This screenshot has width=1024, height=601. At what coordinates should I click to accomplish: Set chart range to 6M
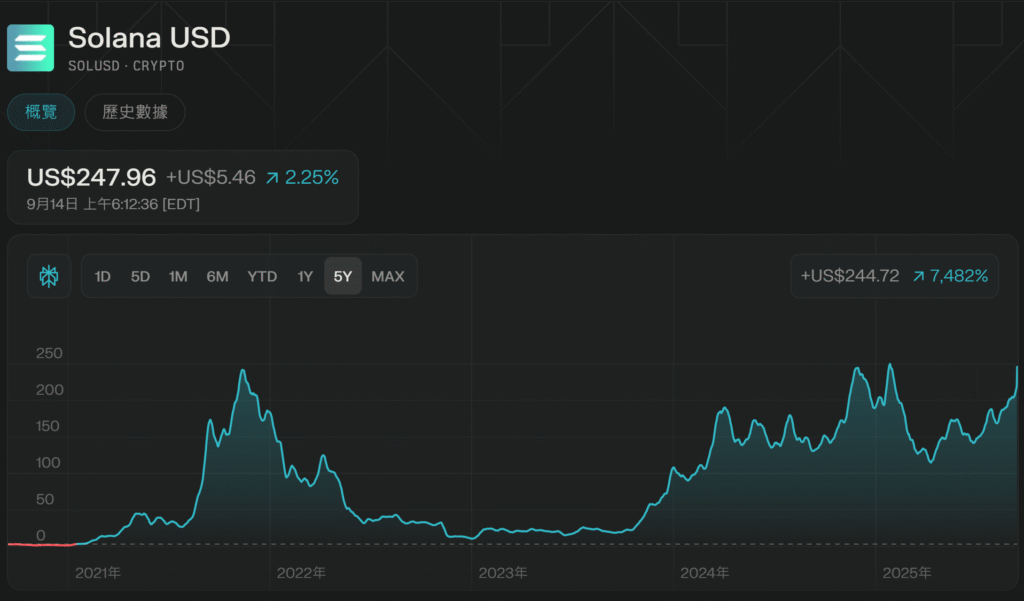[217, 276]
